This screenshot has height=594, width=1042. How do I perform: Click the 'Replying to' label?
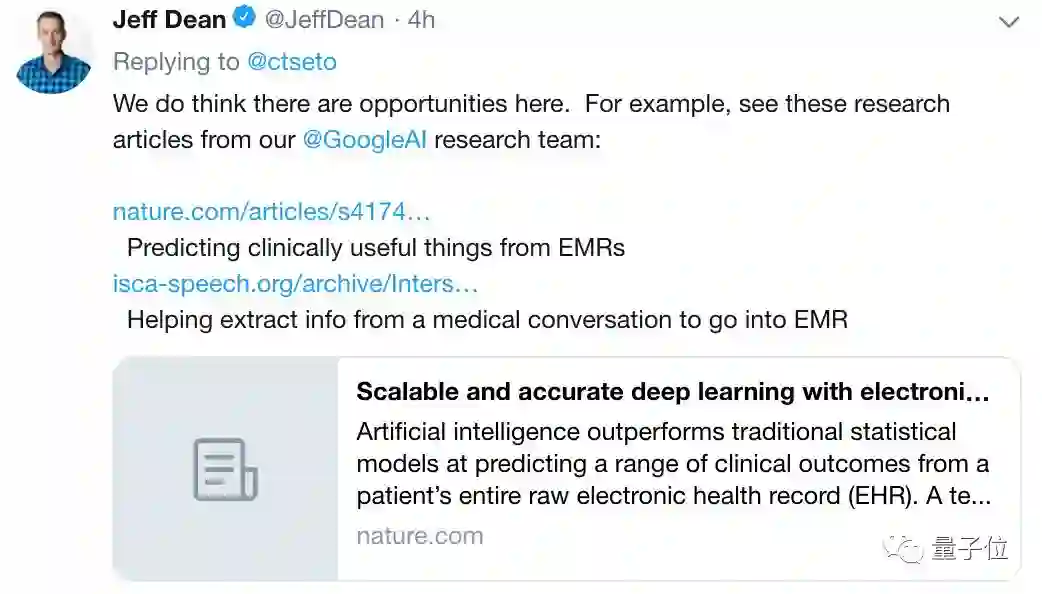(x=176, y=62)
